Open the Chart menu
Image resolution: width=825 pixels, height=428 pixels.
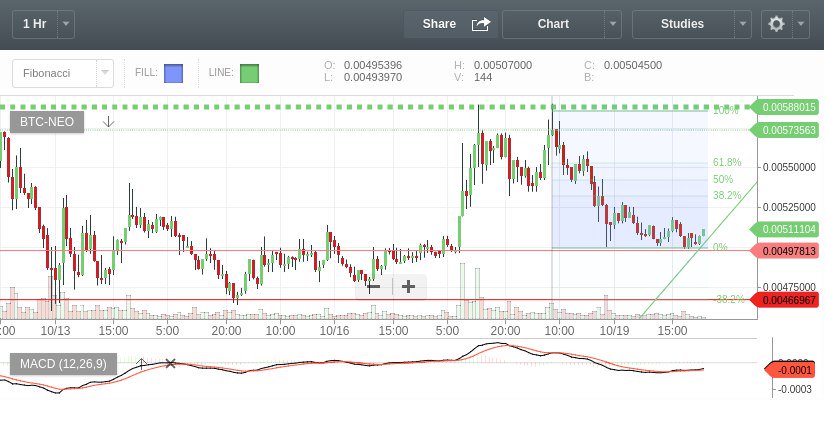553,24
